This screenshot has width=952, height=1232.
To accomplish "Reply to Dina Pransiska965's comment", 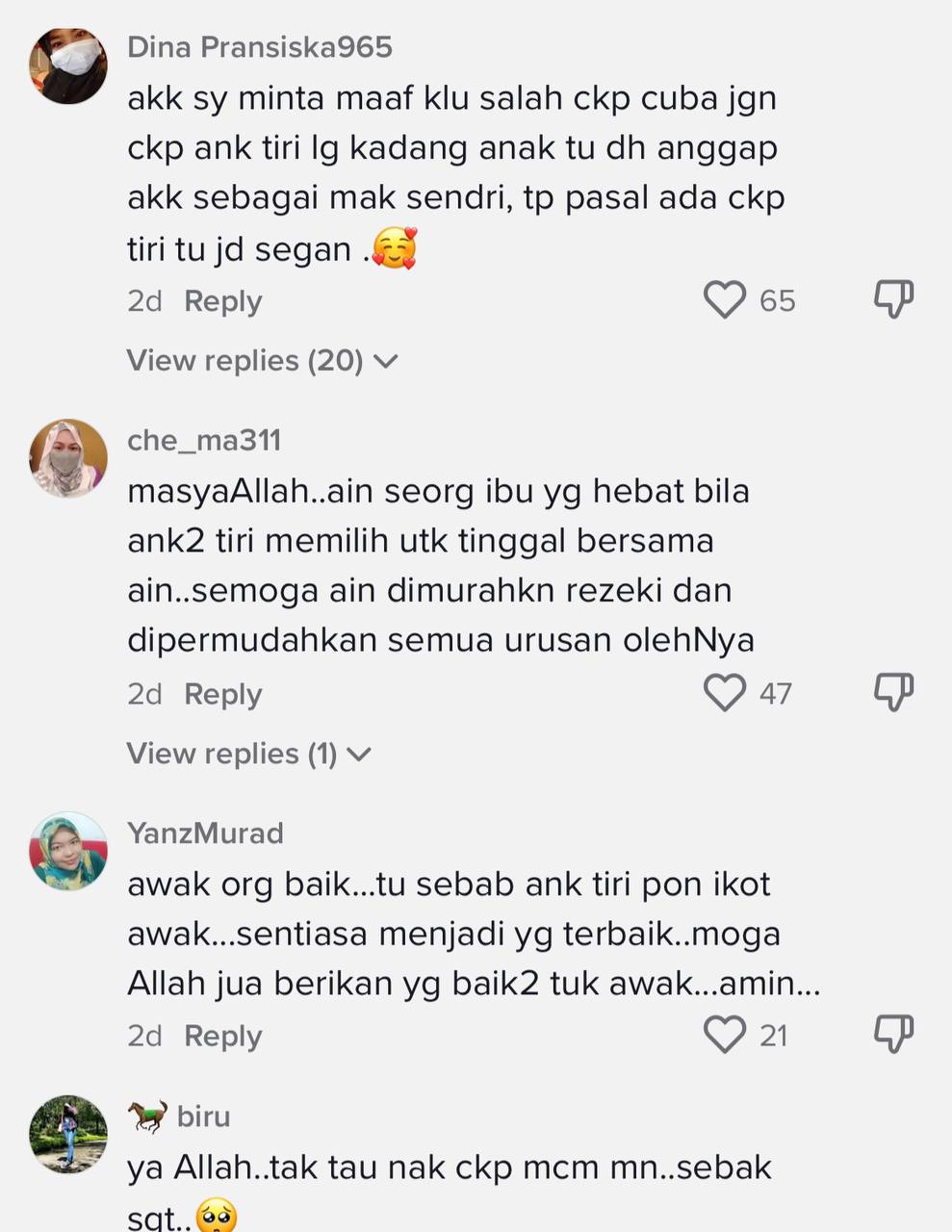I will tap(222, 301).
